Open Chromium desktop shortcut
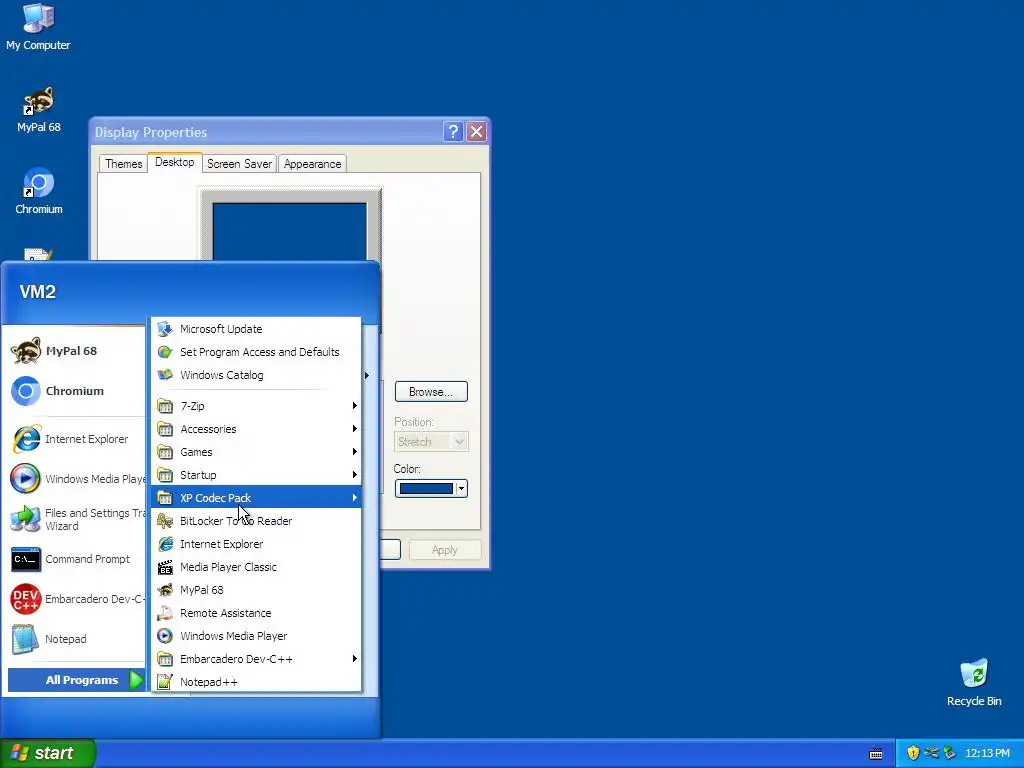 tap(39, 191)
